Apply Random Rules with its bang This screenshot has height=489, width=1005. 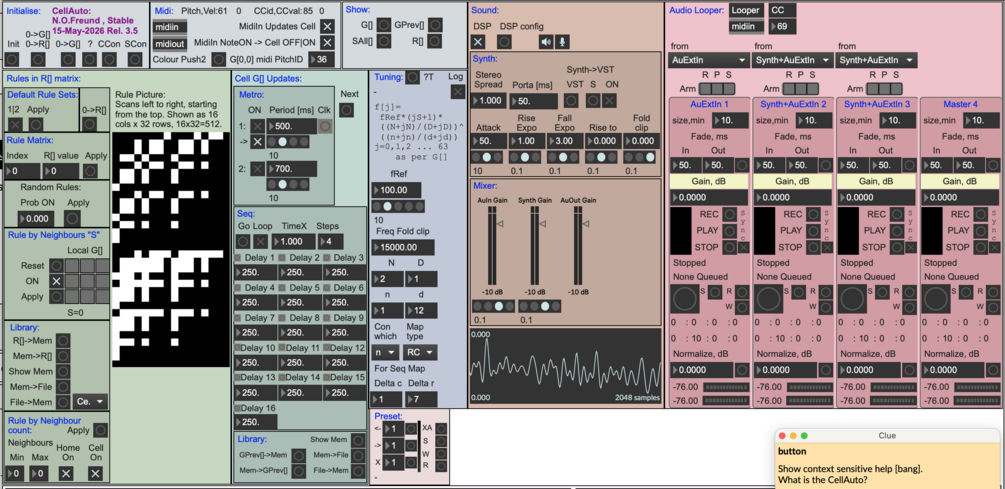[72, 219]
